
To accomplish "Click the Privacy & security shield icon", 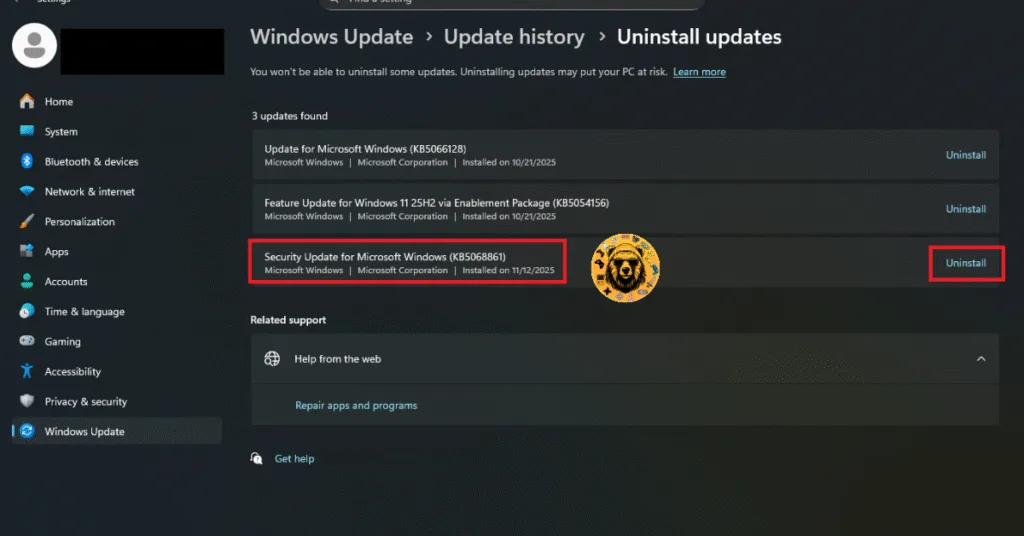I will tap(27, 401).
